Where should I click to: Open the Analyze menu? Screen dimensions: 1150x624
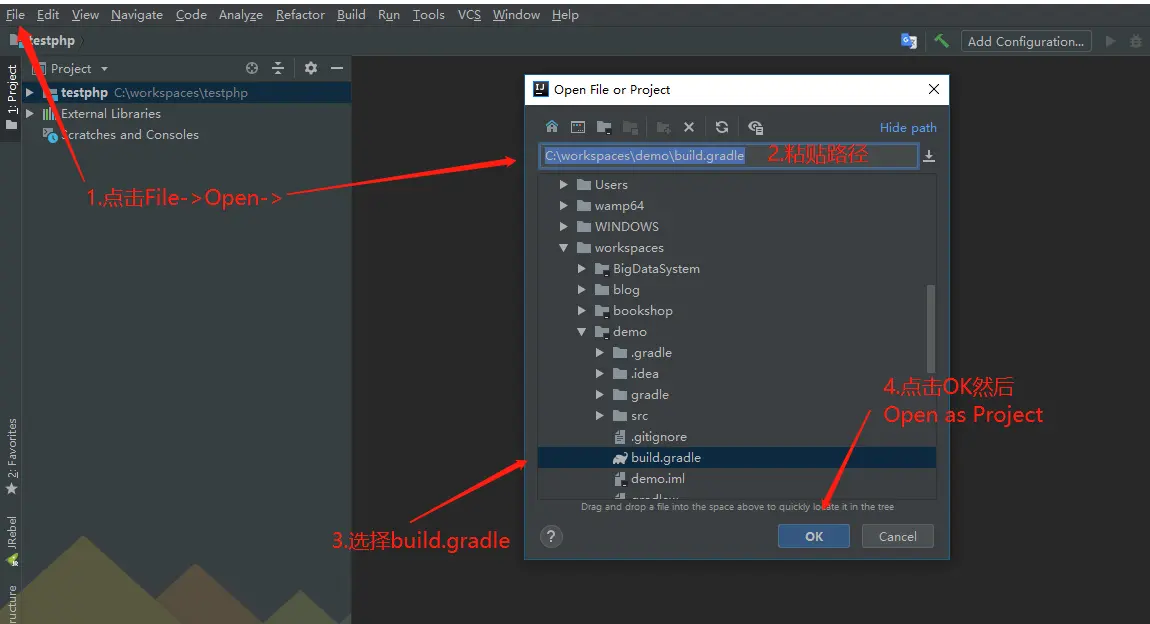tap(241, 15)
